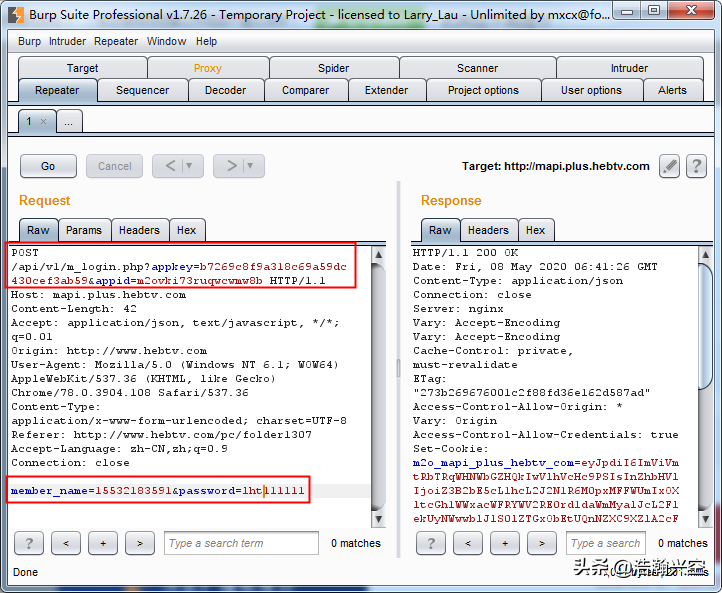Click the Response search help question icon

[x=431, y=543]
